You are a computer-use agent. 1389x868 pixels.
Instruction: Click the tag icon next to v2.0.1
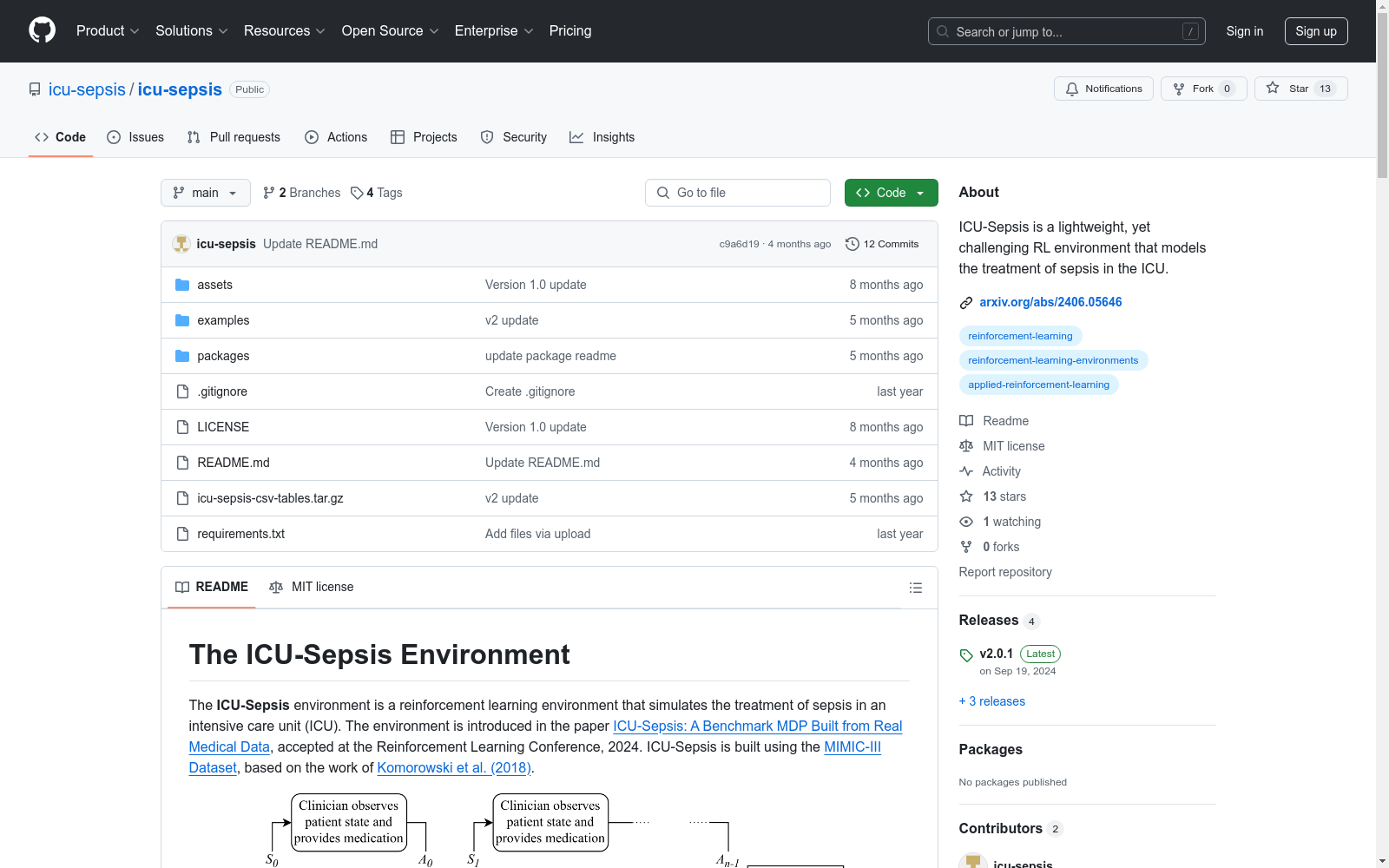[x=966, y=655]
